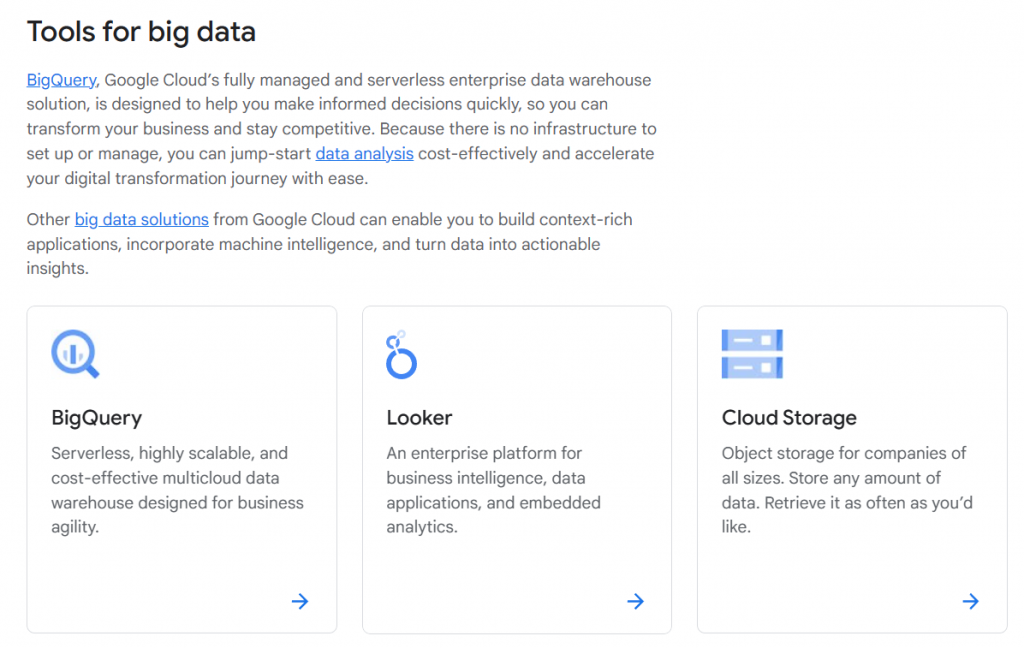The image size is (1024, 648).
Task: Click the arrow on the Looker card
Action: pyautogui.click(x=635, y=601)
